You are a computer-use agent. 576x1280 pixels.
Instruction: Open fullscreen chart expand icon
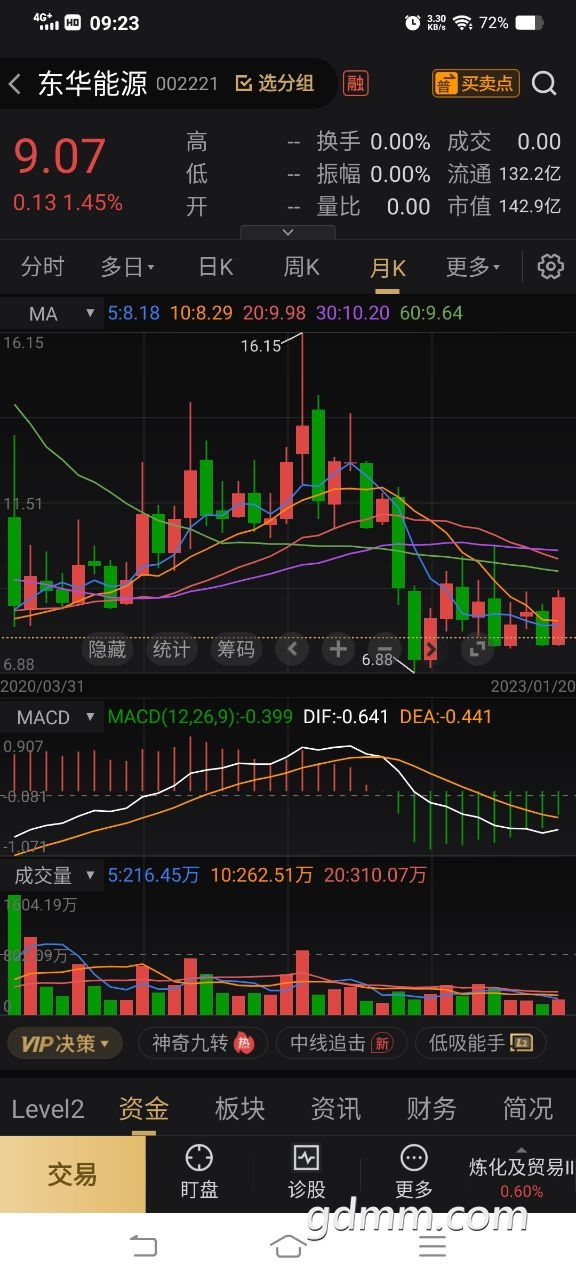[x=476, y=649]
